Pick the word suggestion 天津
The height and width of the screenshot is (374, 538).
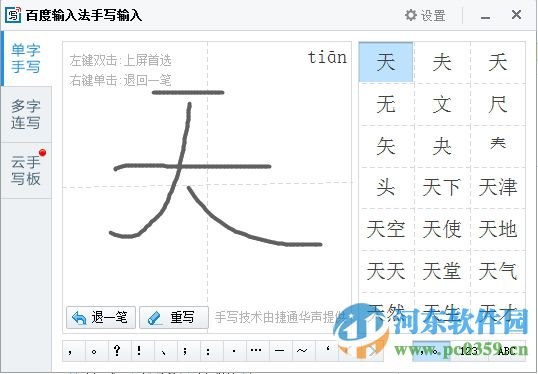click(498, 187)
